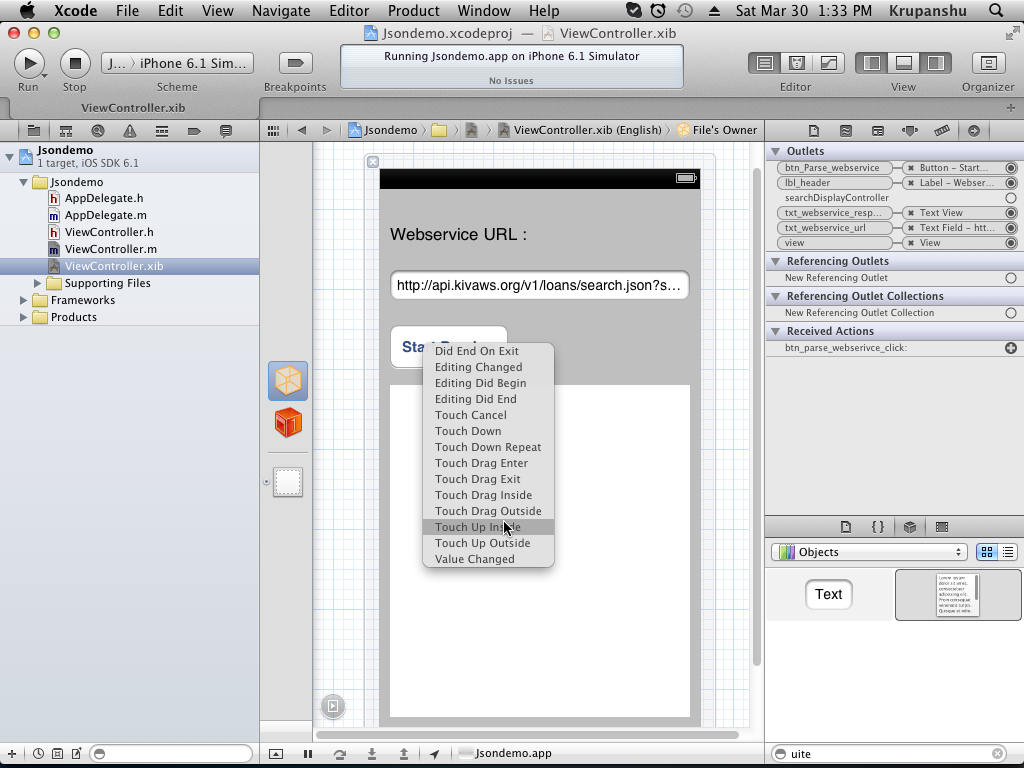Stop the running app
1024x768 pixels.
(x=74, y=63)
